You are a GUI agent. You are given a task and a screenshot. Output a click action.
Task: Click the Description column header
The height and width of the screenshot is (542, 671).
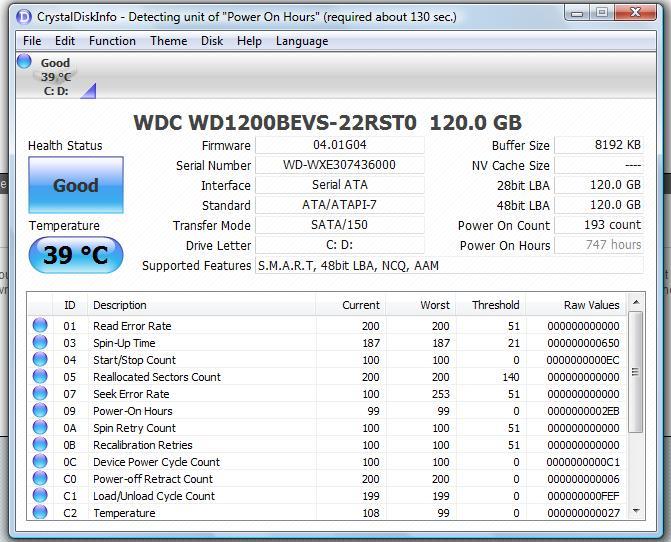tap(201, 305)
